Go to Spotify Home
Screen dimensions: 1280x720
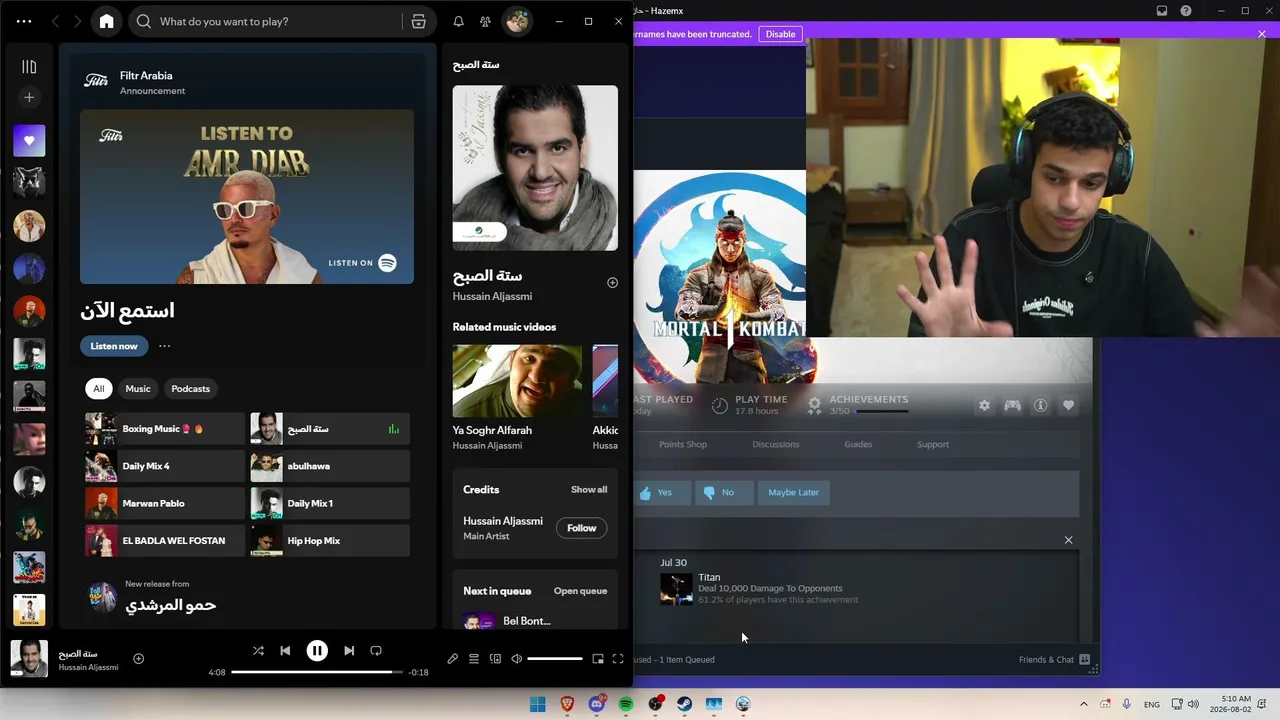[107, 21]
